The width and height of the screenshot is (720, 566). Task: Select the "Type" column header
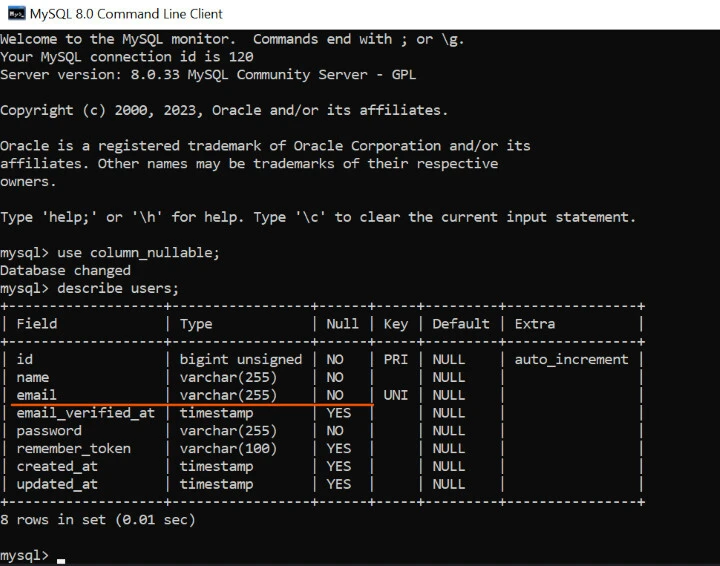click(196, 324)
